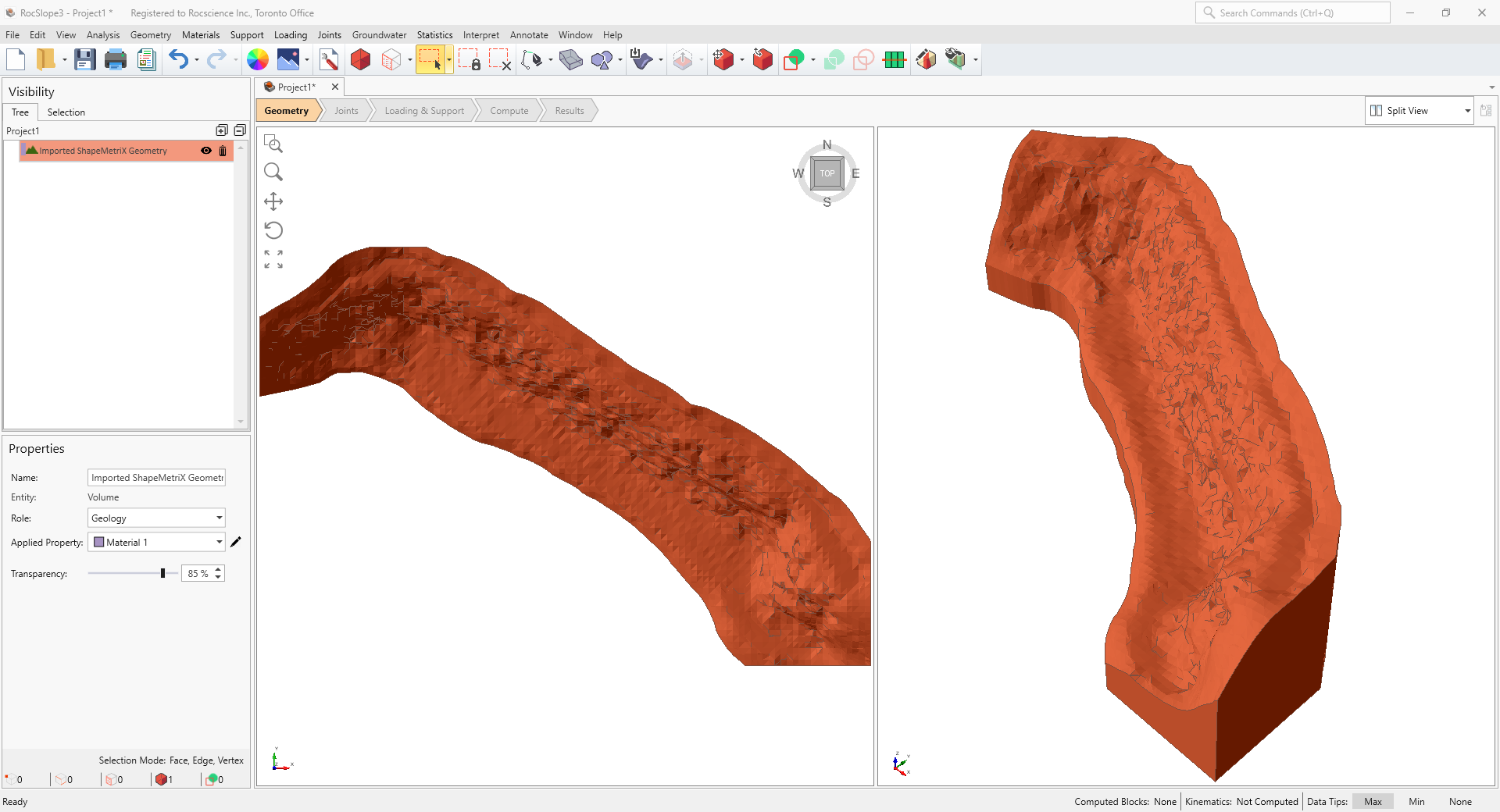Click the TOP face of view cube
The height and width of the screenshot is (812, 1500).
[x=827, y=173]
